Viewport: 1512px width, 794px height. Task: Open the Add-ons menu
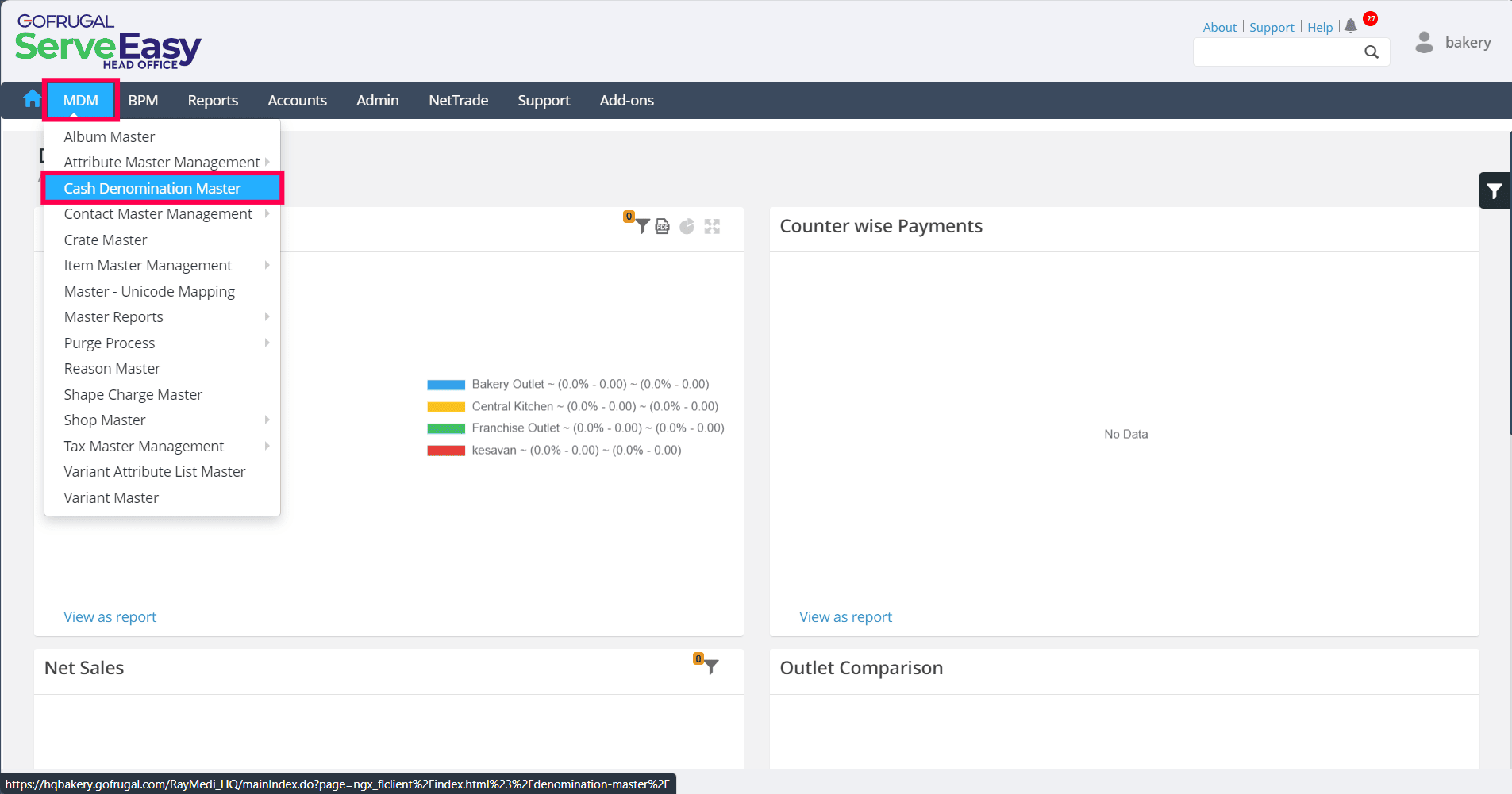coord(627,101)
